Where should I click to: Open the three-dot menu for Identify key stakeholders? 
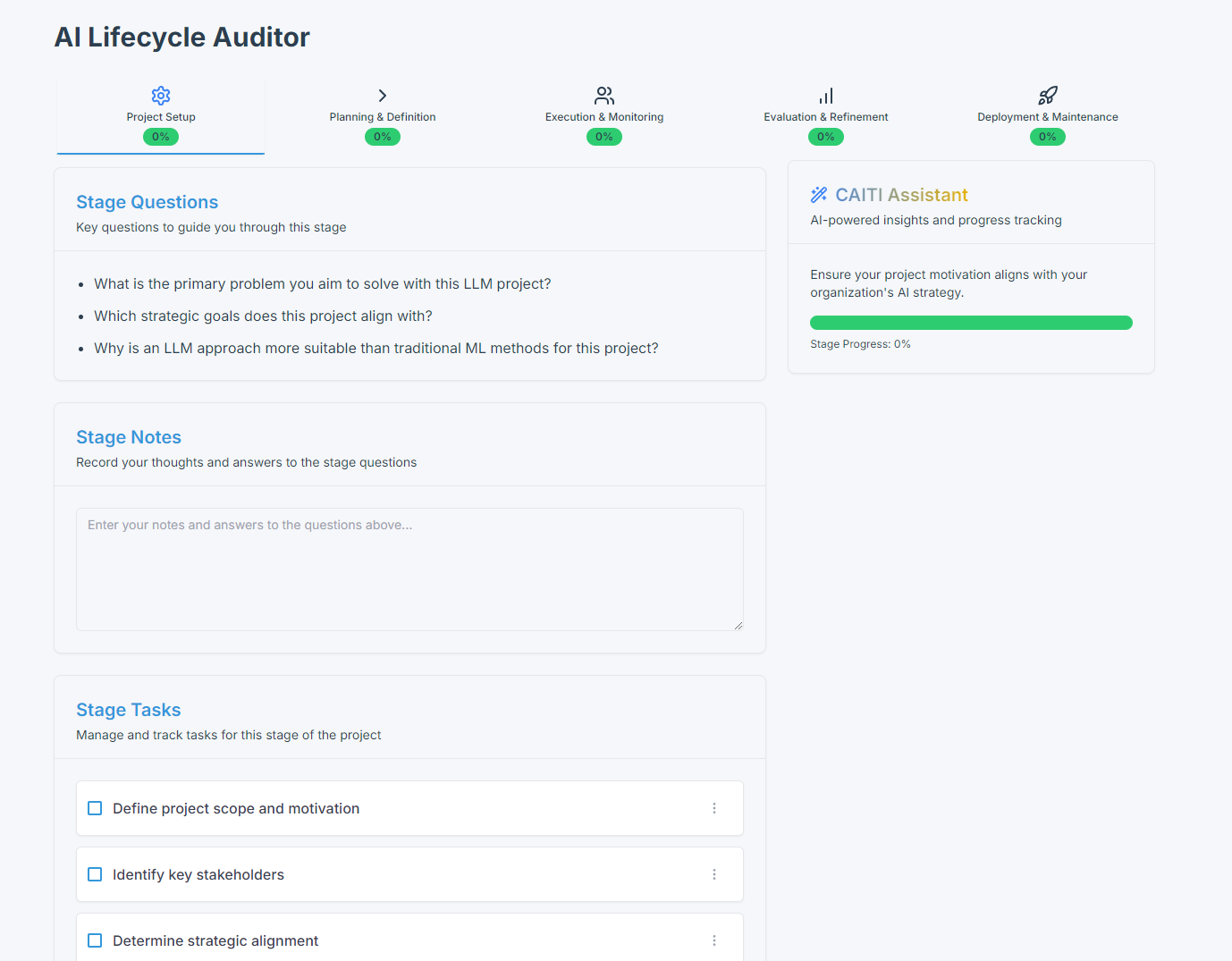(714, 874)
